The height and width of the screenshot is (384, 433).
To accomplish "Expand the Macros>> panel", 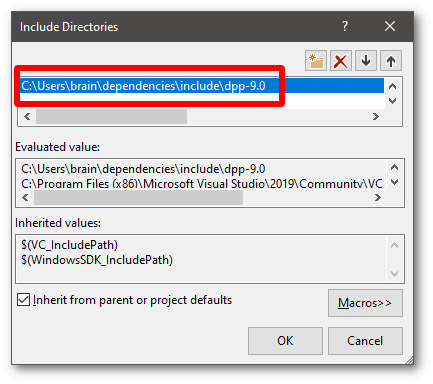I will [365, 303].
